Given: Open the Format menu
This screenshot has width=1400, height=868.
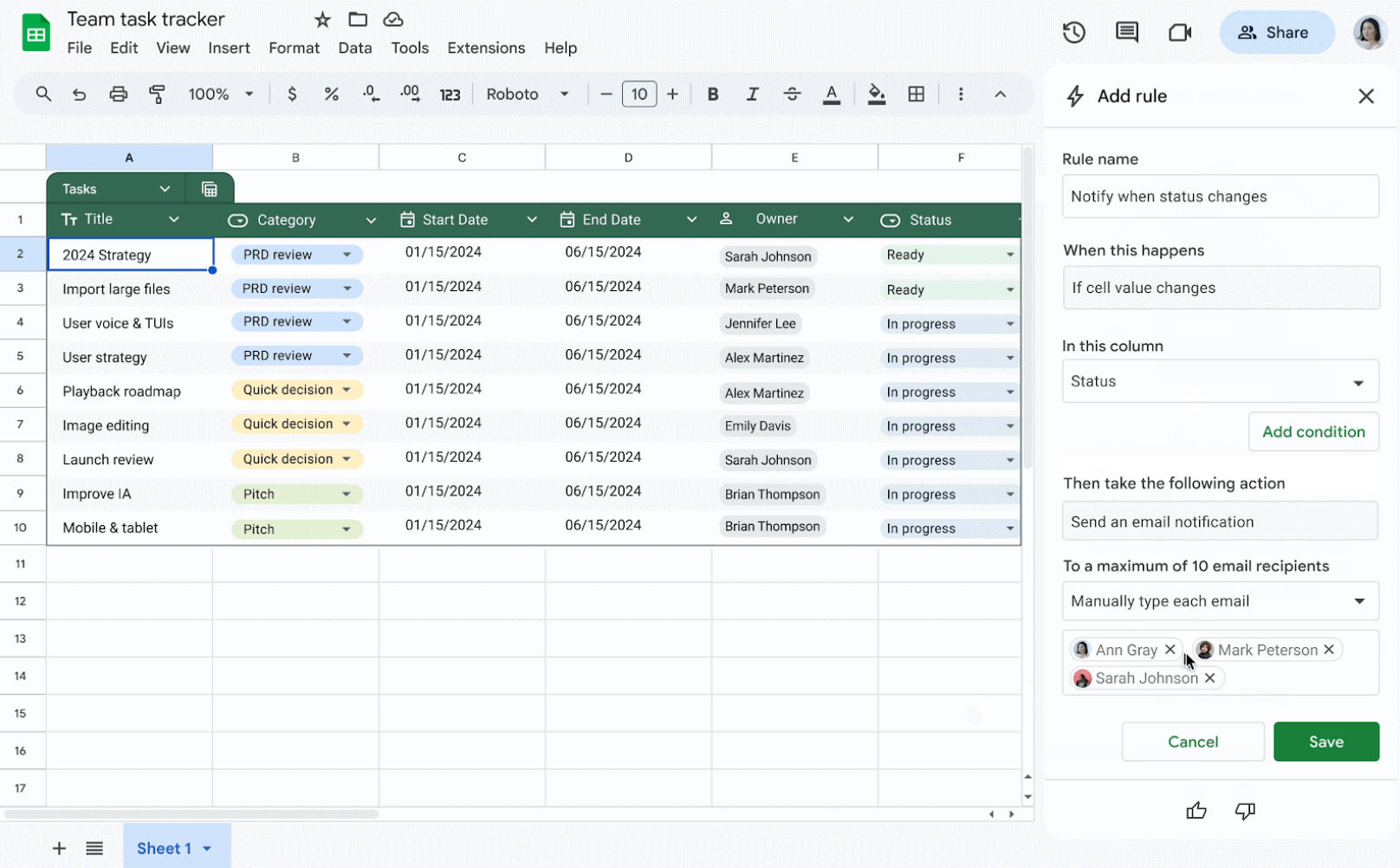Looking at the screenshot, I should [x=294, y=48].
